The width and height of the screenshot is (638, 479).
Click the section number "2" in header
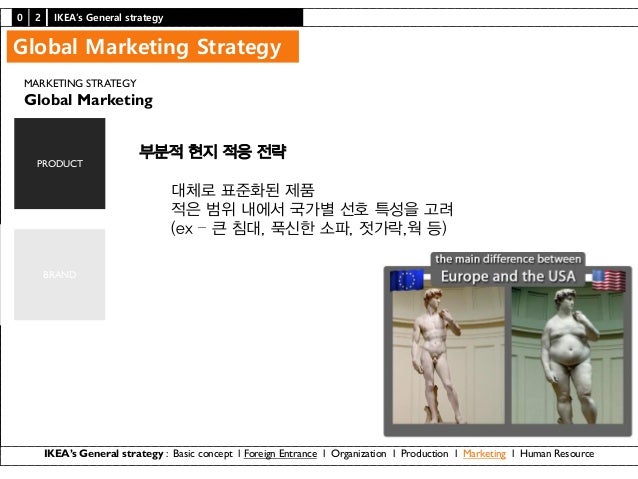pyautogui.click(x=38, y=17)
